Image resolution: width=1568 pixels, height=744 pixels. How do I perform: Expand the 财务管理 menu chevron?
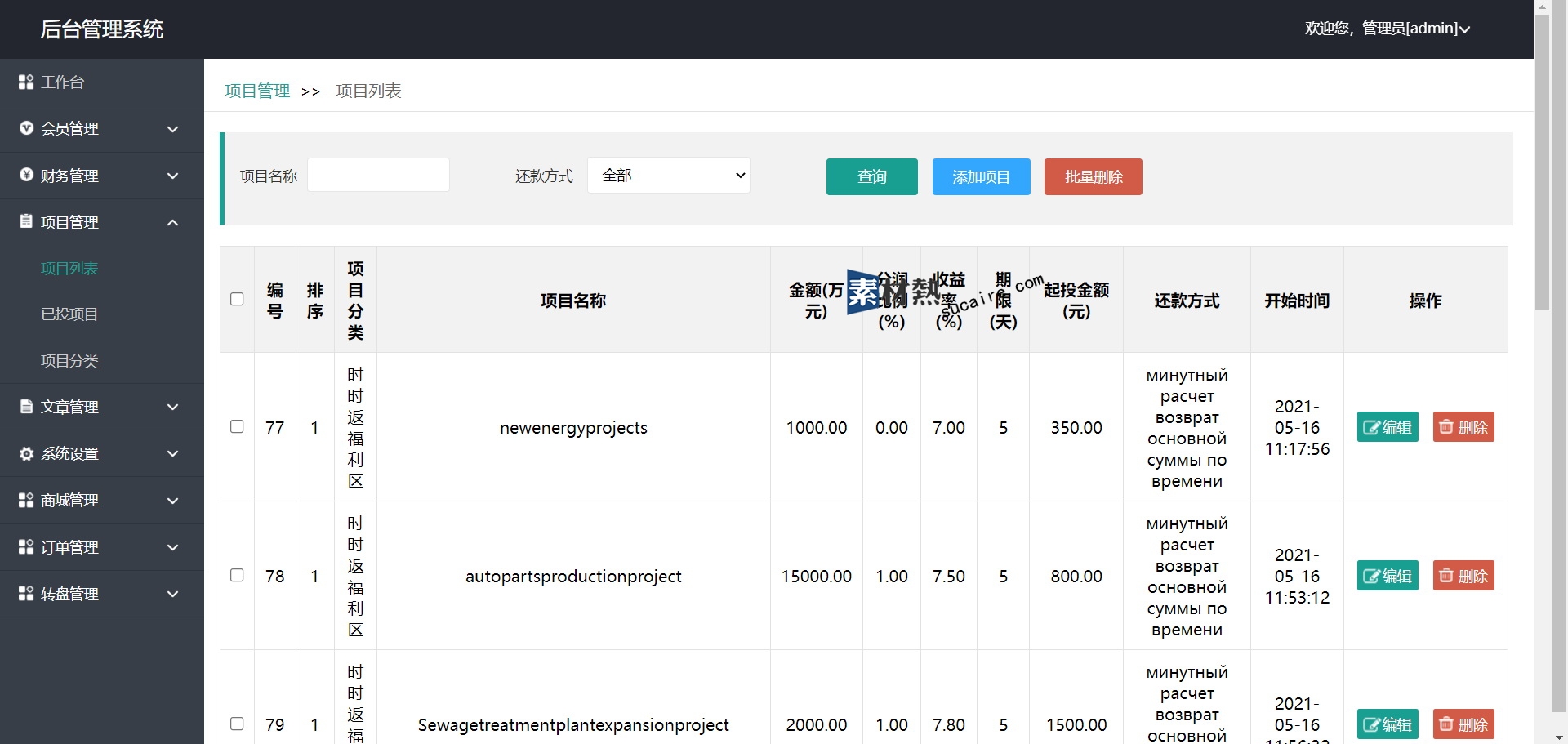[172, 176]
